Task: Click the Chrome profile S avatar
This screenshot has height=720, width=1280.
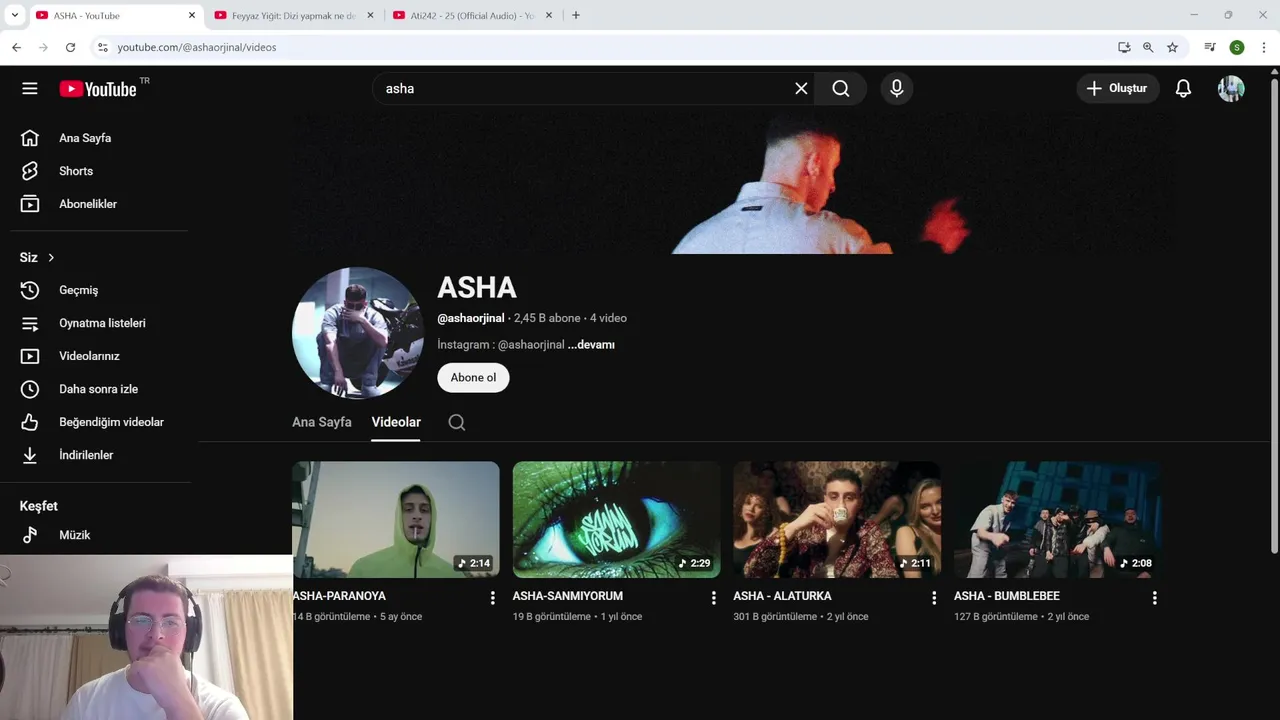Action: tap(1237, 47)
